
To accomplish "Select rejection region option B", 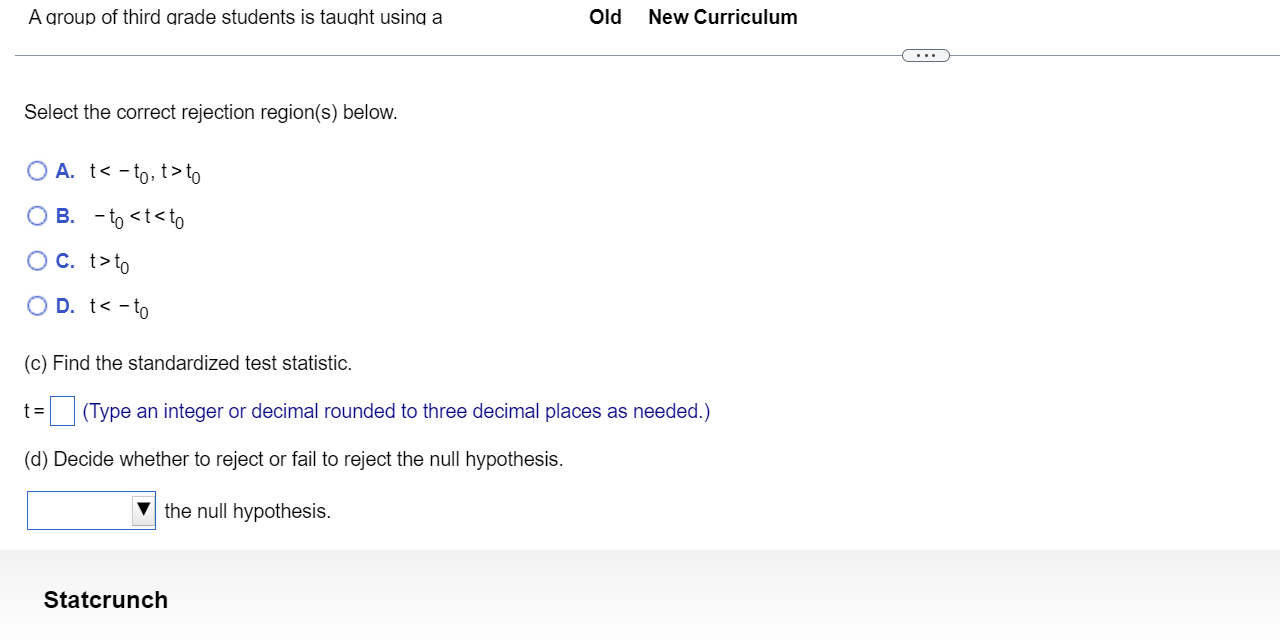I will [x=36, y=215].
